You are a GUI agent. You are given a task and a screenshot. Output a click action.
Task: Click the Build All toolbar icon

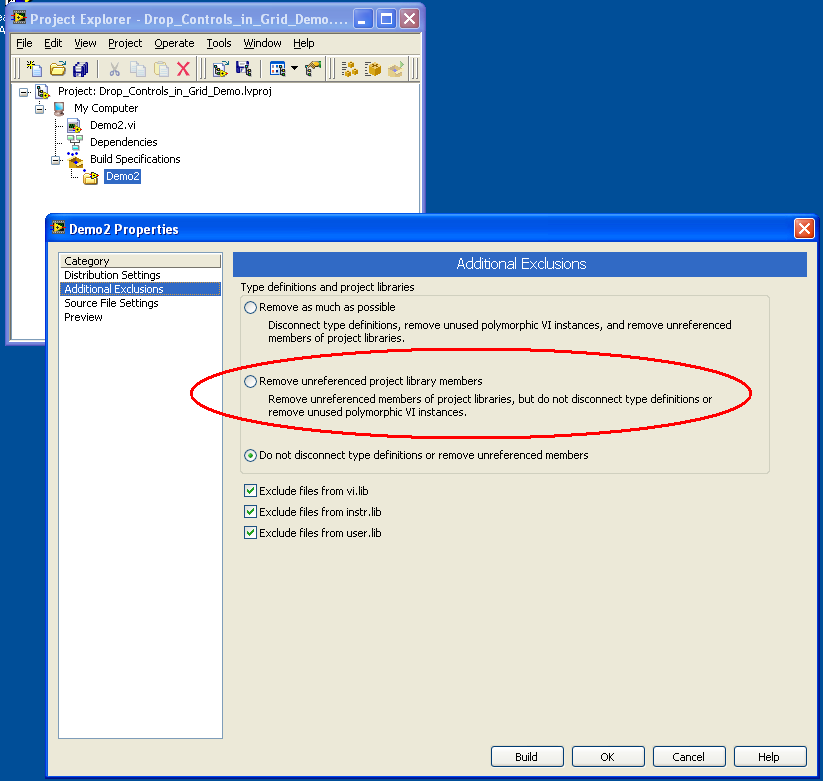point(350,69)
